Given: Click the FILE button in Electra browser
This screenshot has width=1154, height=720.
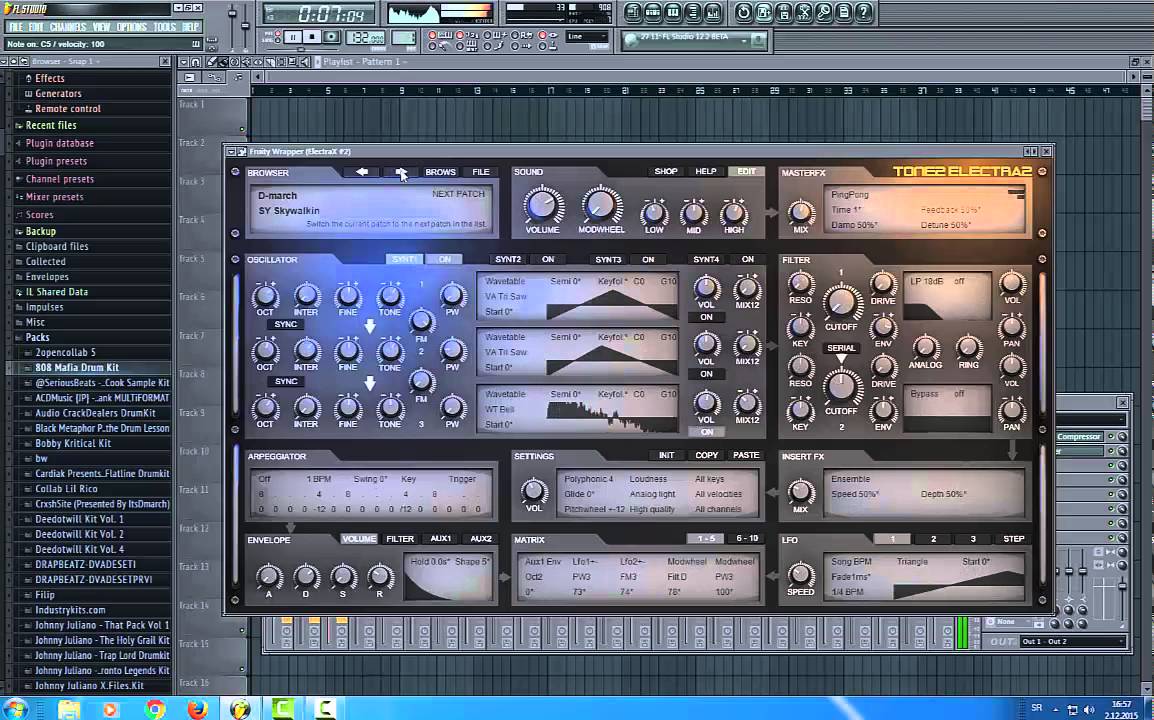Looking at the screenshot, I should click(481, 172).
